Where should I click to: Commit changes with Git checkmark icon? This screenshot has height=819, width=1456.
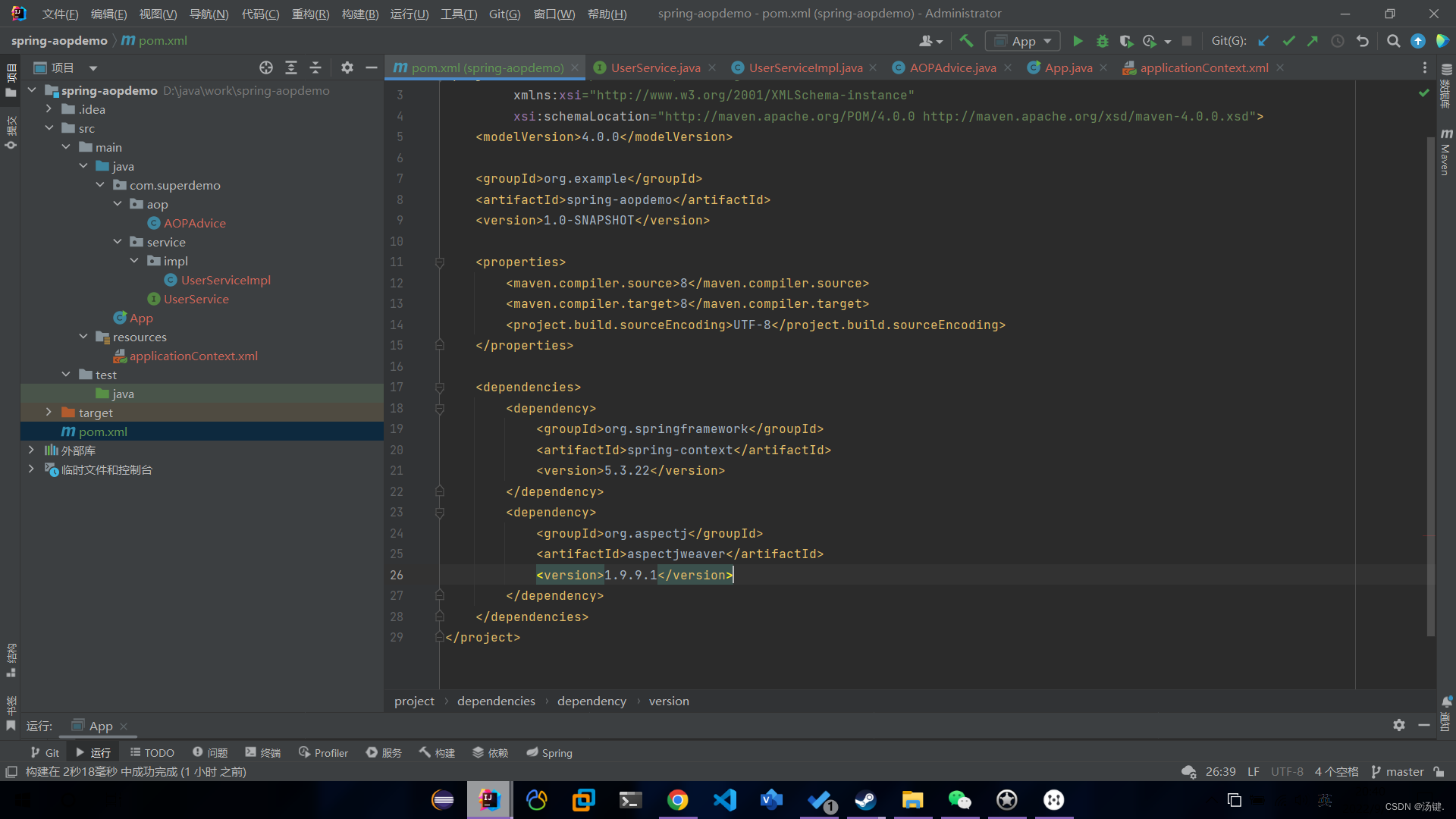1288,41
